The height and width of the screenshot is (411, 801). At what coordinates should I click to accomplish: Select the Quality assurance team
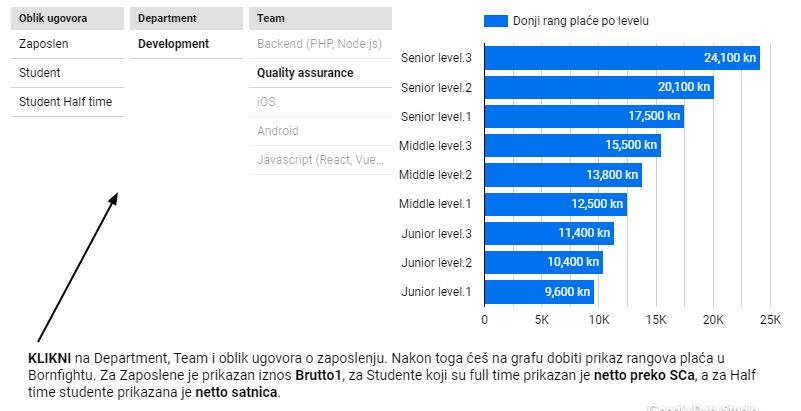tap(320, 73)
